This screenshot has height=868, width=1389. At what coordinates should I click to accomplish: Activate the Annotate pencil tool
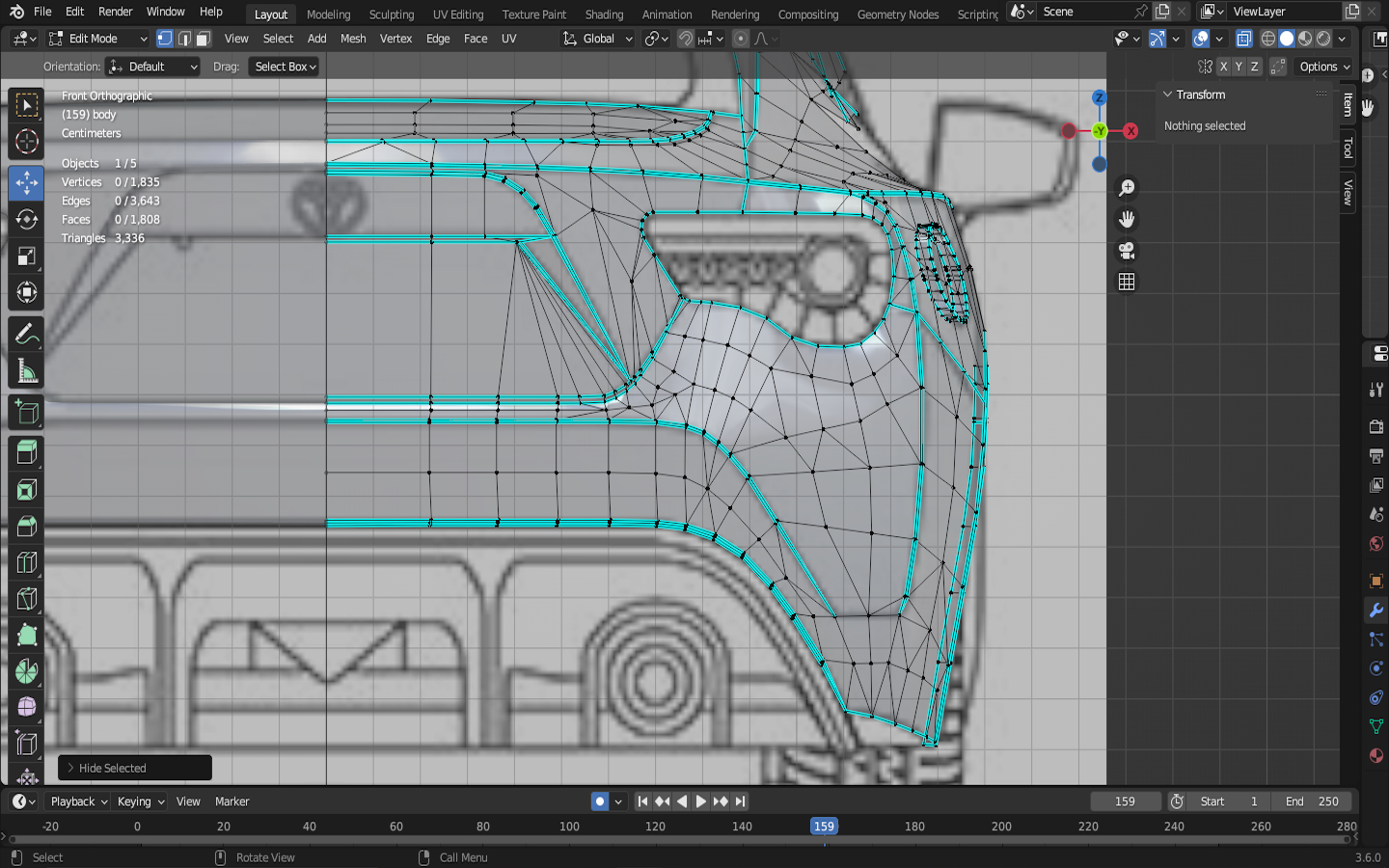click(x=26, y=335)
